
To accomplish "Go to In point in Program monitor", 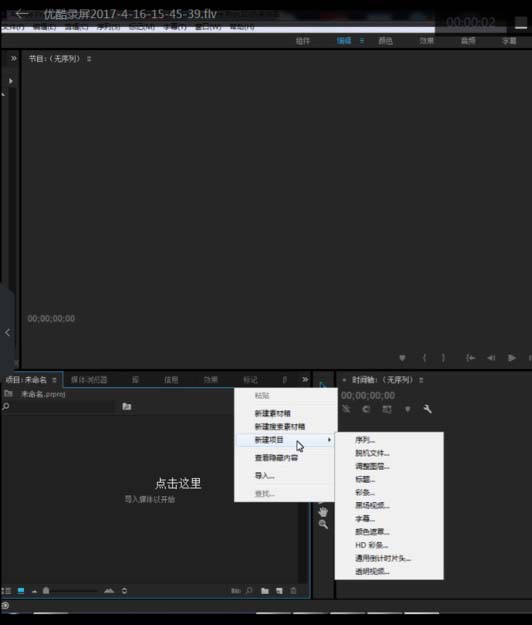I will [x=471, y=358].
